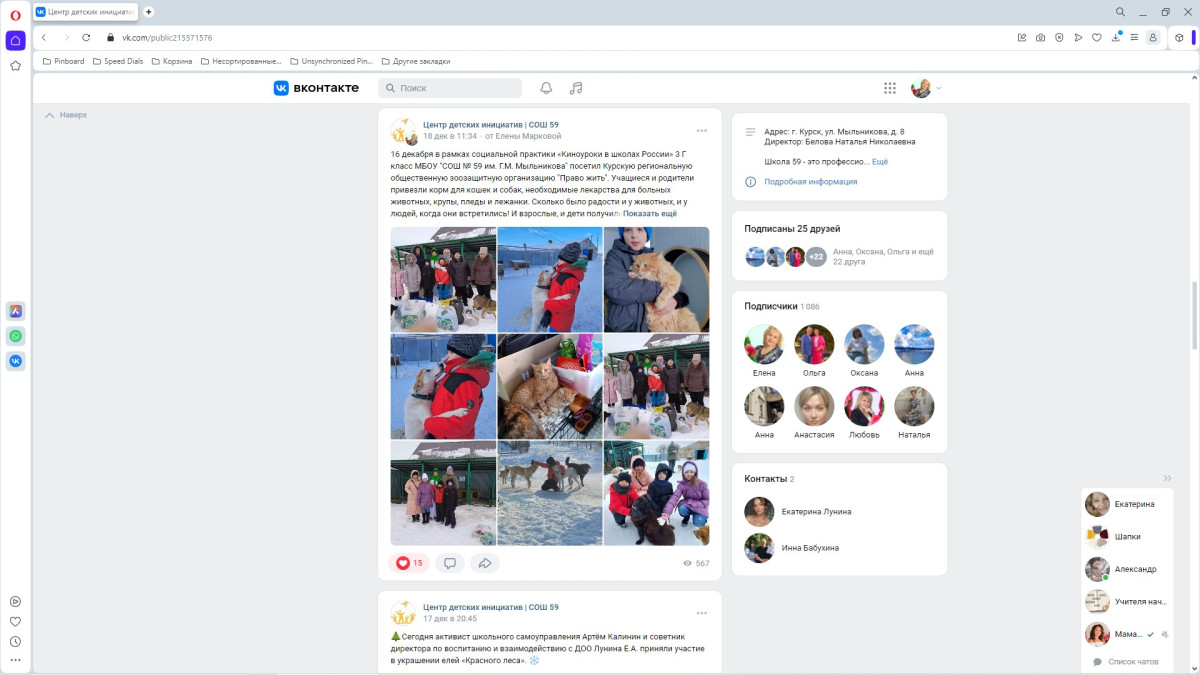Open WhatsApp messenger in the sidebar
Image resolution: width=1200 pixels, height=675 pixels.
15,336
